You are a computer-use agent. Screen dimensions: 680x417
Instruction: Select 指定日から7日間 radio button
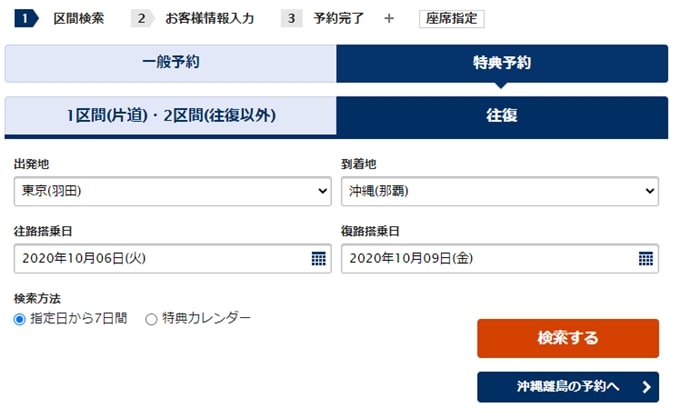[20, 319]
